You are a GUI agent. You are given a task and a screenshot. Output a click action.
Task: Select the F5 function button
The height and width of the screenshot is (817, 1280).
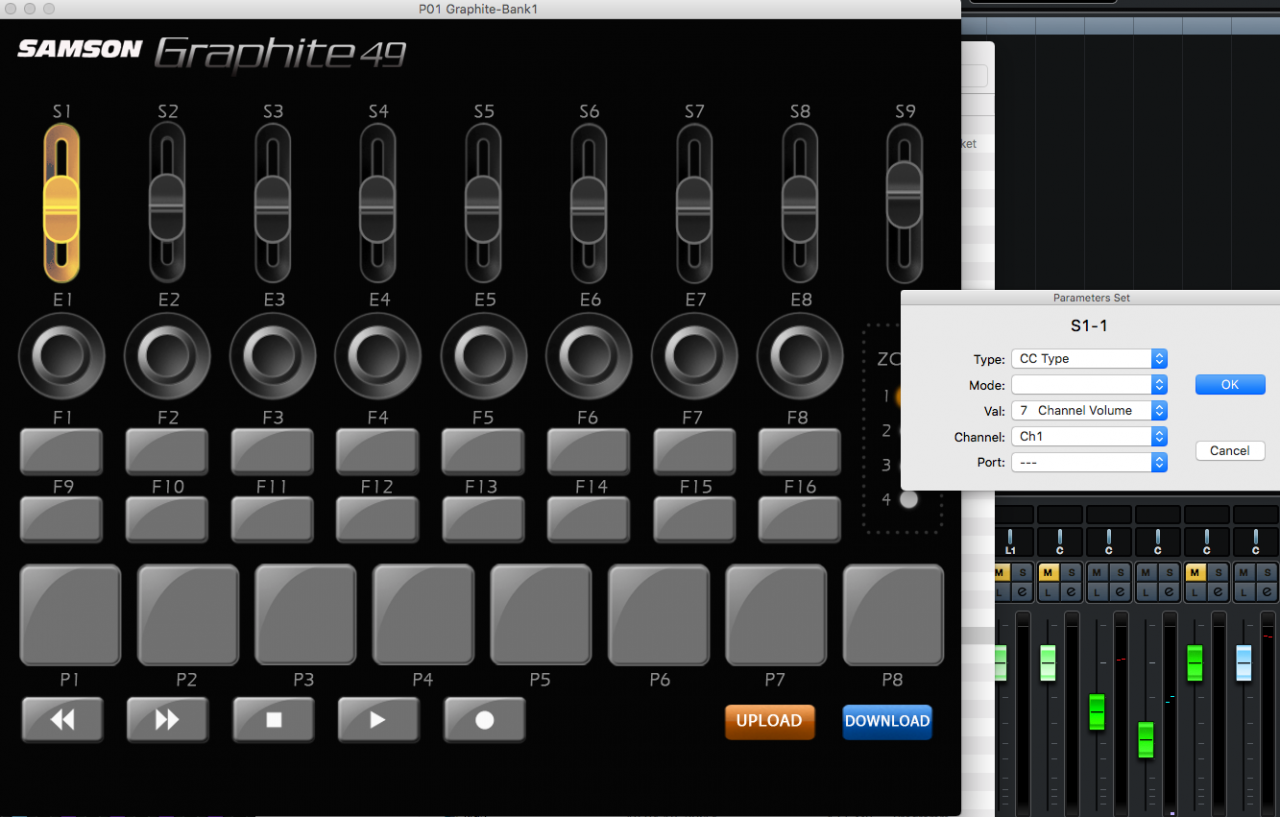pyautogui.click(x=484, y=451)
